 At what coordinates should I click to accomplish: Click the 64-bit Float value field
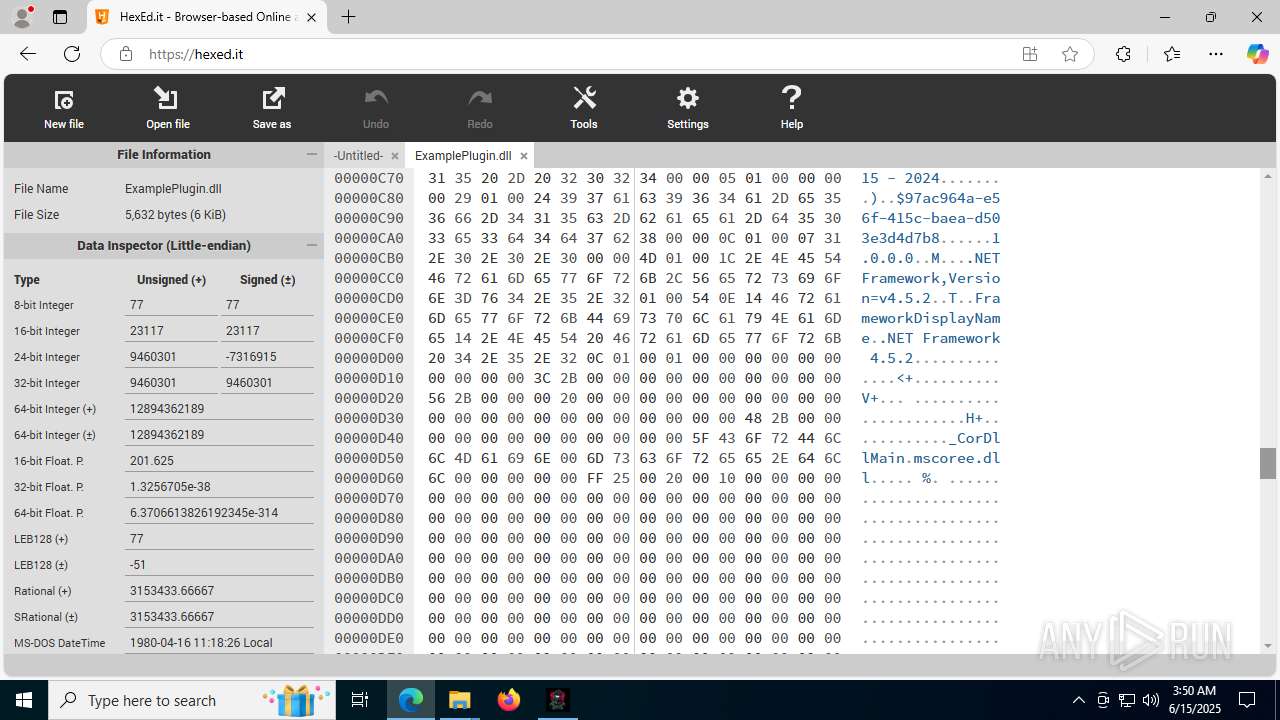point(219,513)
